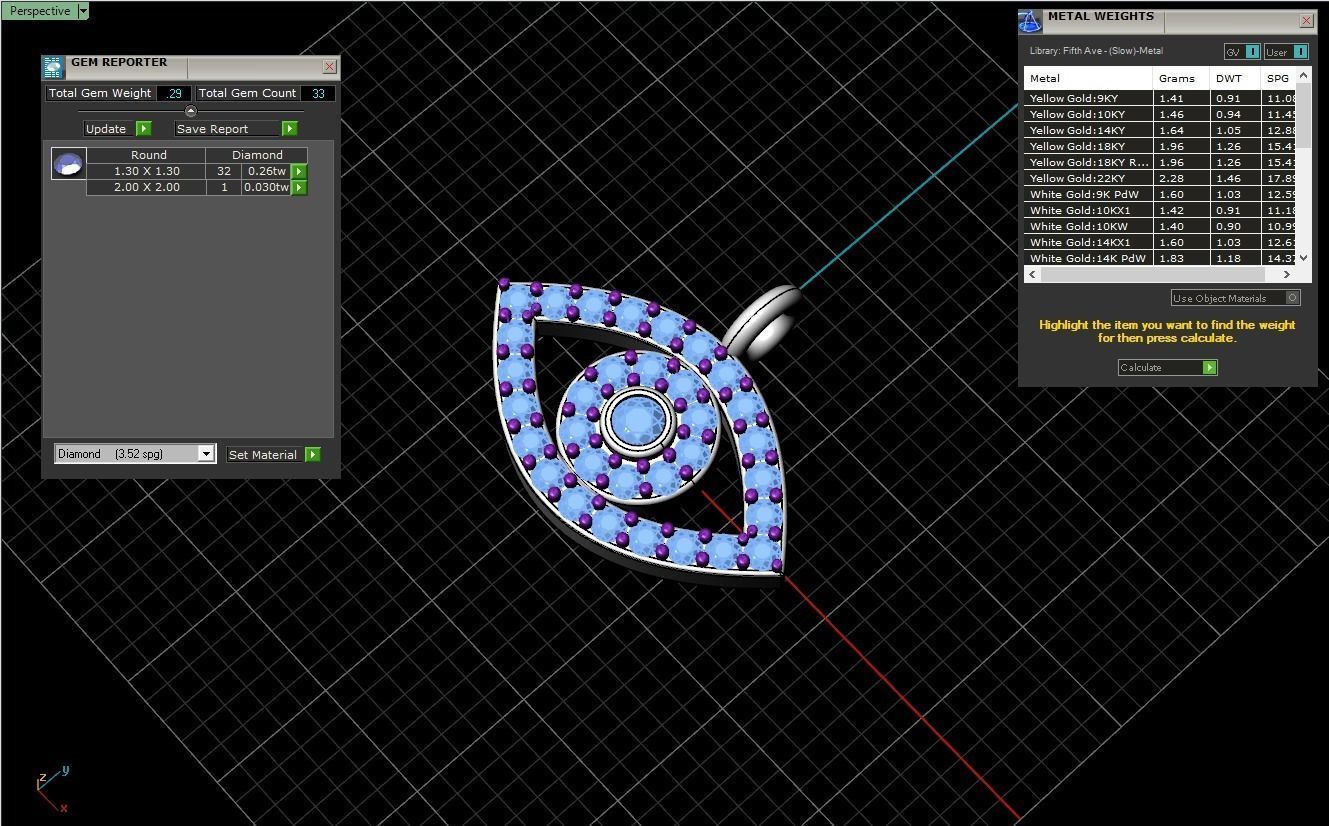Click the Metal column header
1329x826 pixels.
pyautogui.click(x=1088, y=78)
